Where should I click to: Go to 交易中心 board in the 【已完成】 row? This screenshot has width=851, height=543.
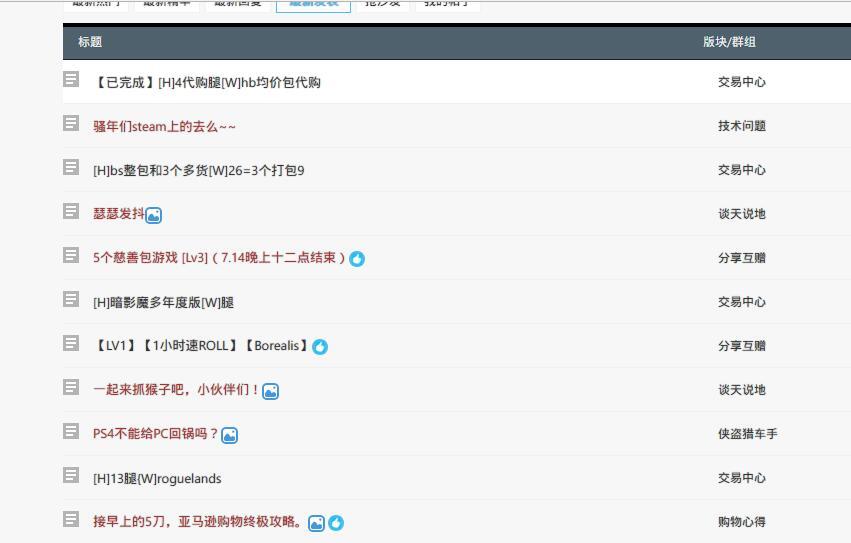click(742, 82)
